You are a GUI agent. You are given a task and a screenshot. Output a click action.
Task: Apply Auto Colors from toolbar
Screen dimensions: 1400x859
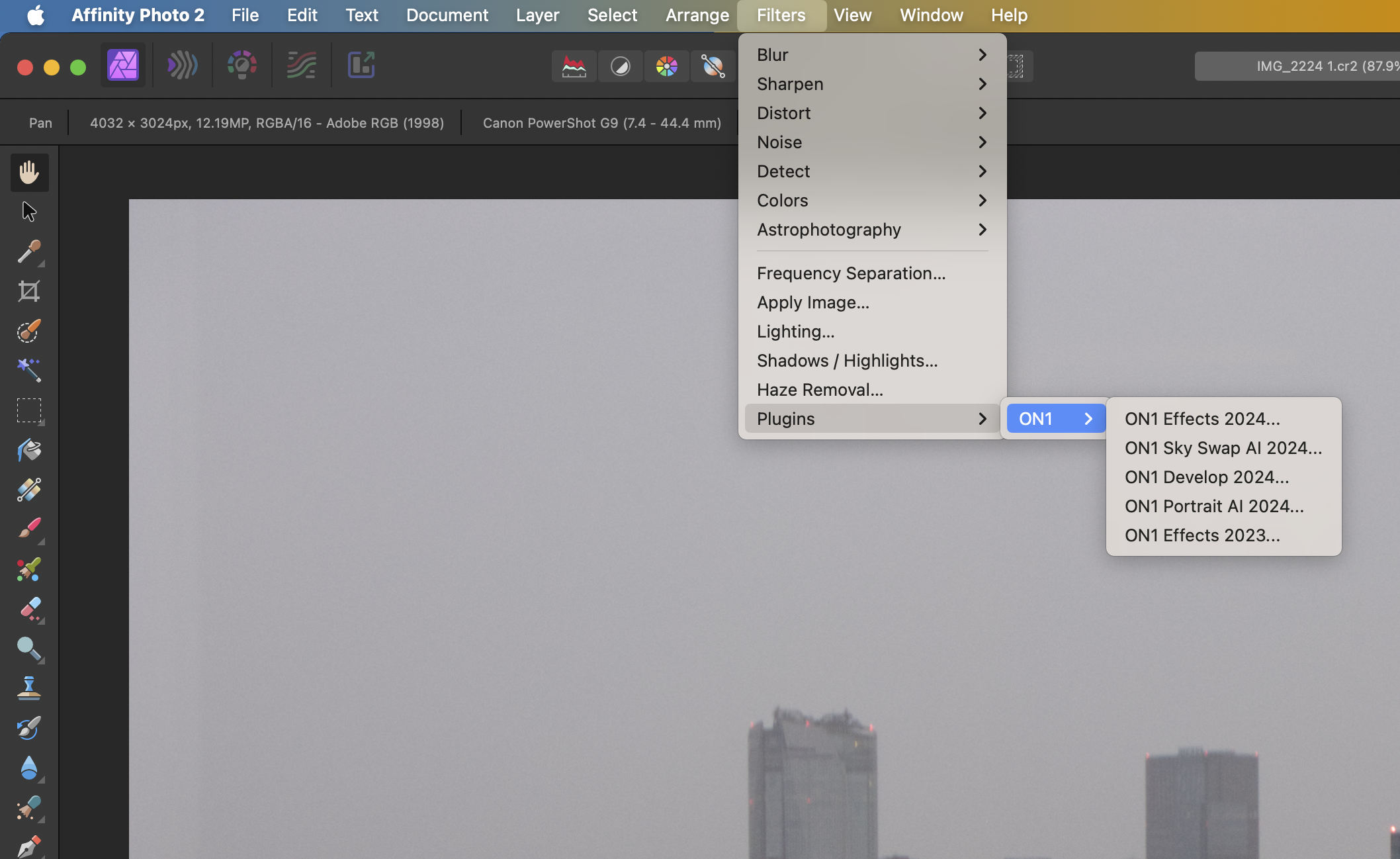(x=667, y=66)
